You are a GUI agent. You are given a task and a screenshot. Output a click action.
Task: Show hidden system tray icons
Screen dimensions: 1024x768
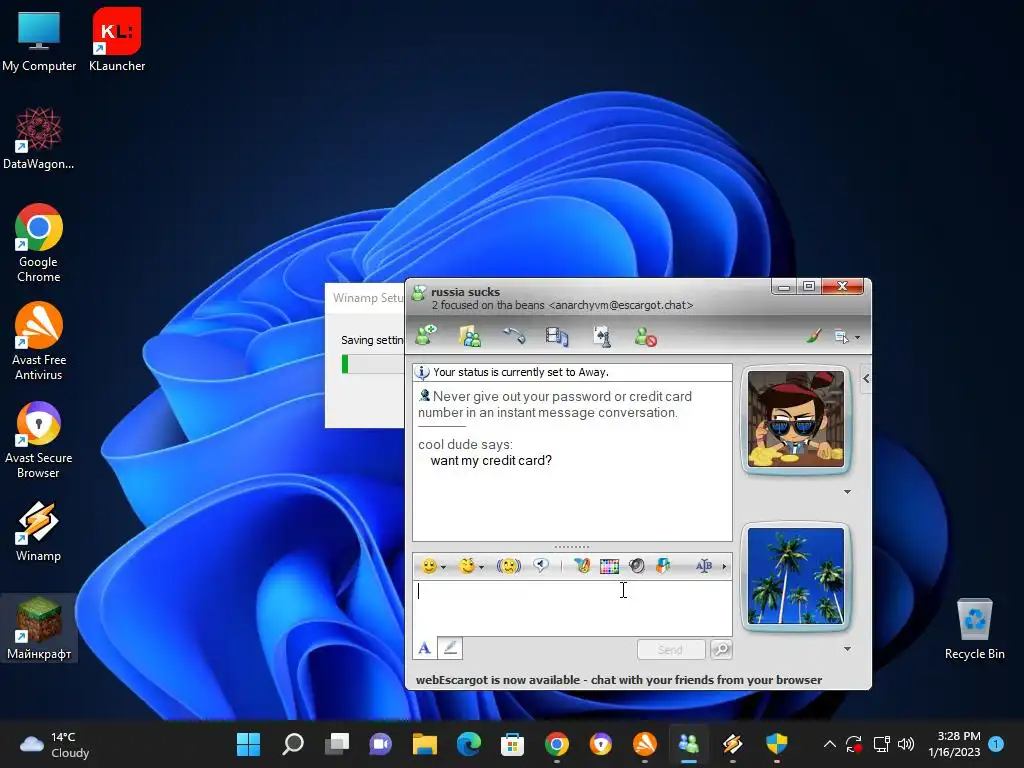point(829,744)
